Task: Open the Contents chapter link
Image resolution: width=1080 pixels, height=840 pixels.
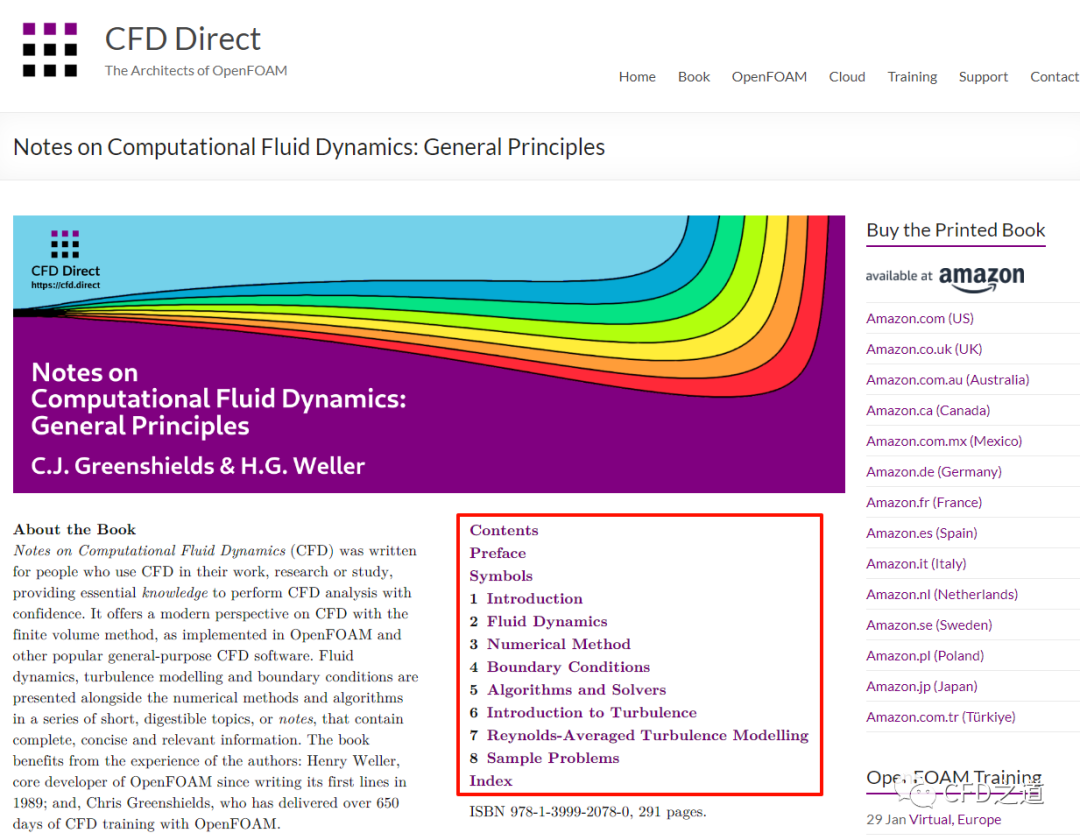Action: 504,530
